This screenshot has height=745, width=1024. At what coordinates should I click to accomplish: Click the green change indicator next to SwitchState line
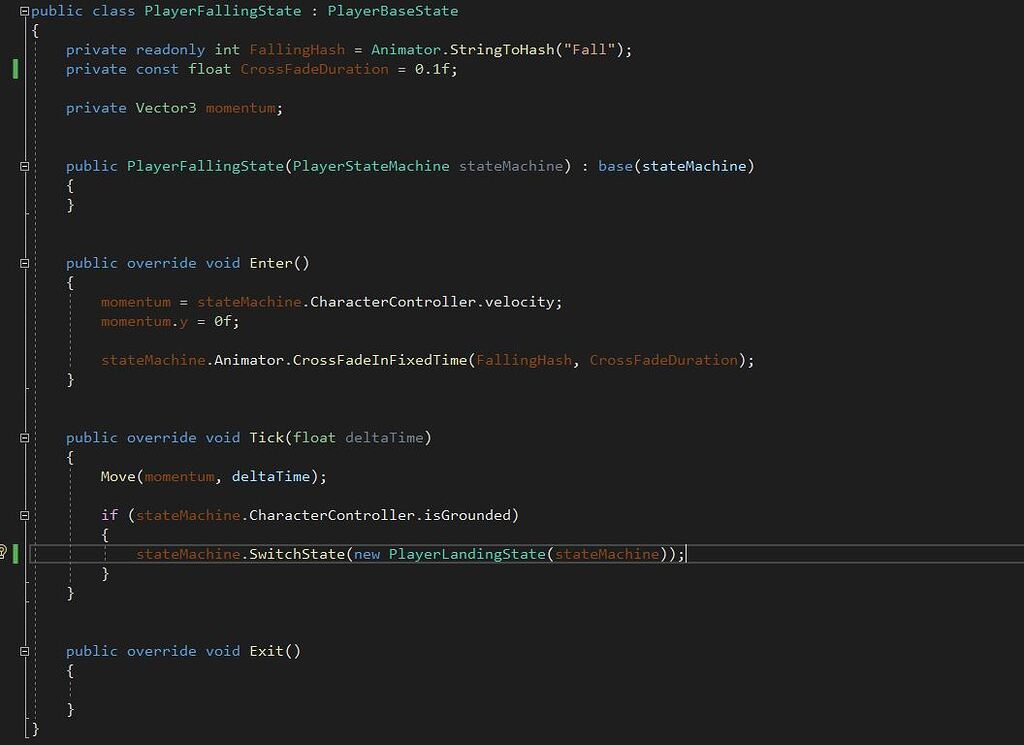coord(17,553)
